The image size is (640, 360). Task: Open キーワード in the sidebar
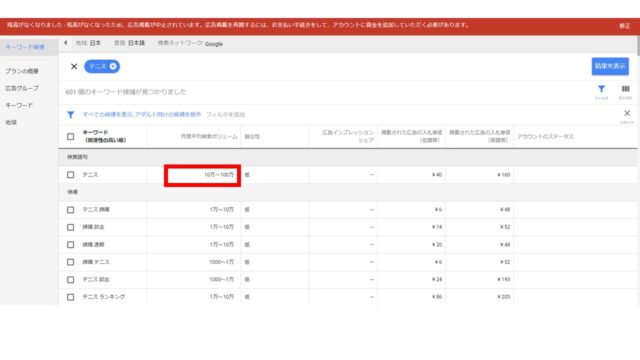(19, 105)
